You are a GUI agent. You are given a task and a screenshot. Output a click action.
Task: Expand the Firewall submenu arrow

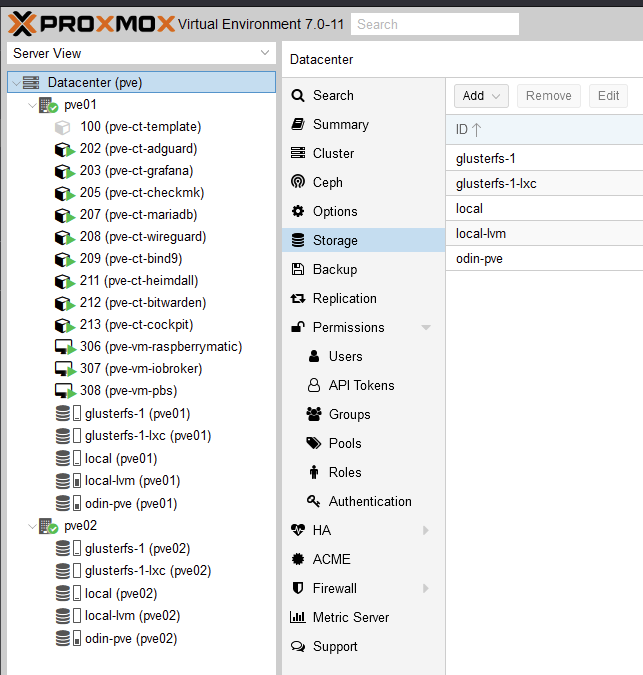426,588
